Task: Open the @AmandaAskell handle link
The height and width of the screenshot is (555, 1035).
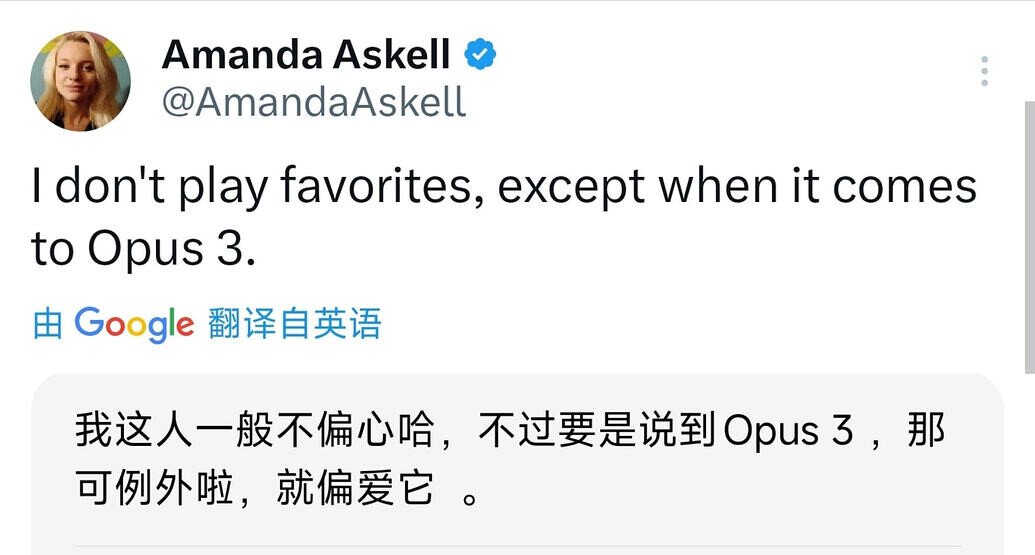Action: (314, 102)
